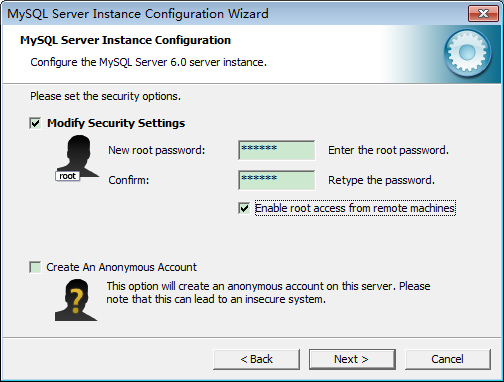
Task: Click the anonymous account warning text
Action: click(x=268, y=293)
